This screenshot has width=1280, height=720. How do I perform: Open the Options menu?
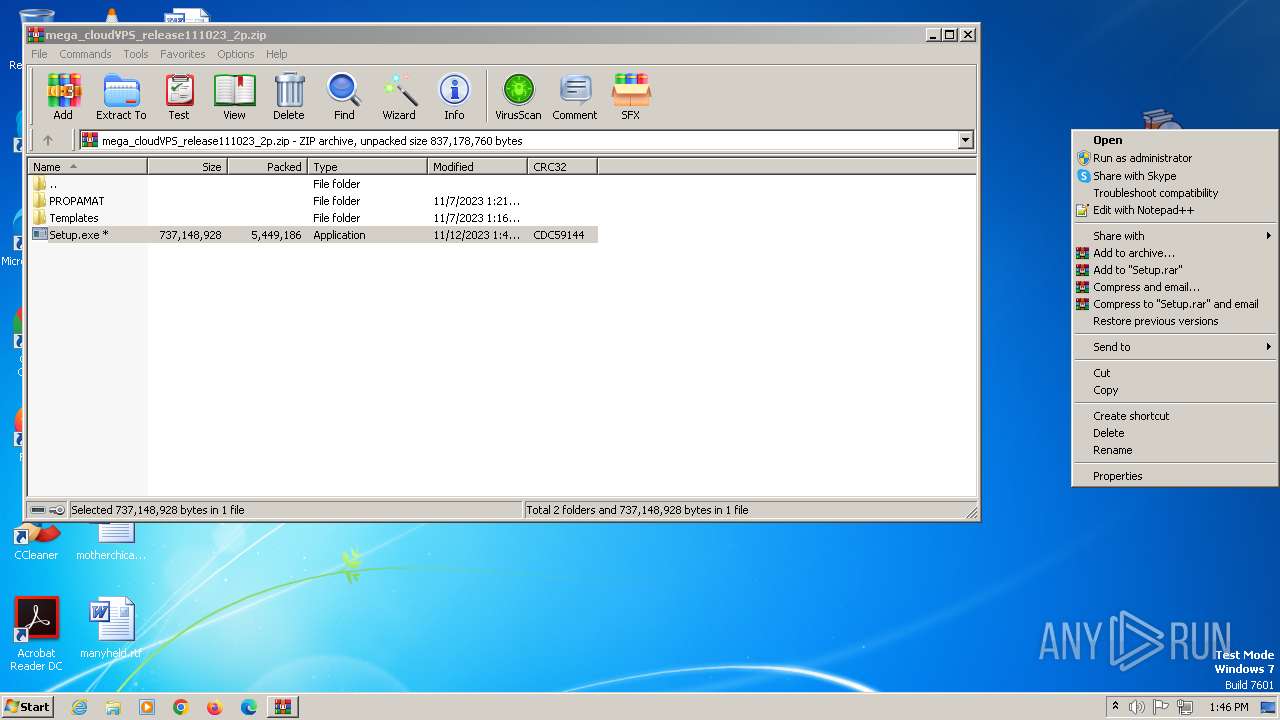point(236,54)
